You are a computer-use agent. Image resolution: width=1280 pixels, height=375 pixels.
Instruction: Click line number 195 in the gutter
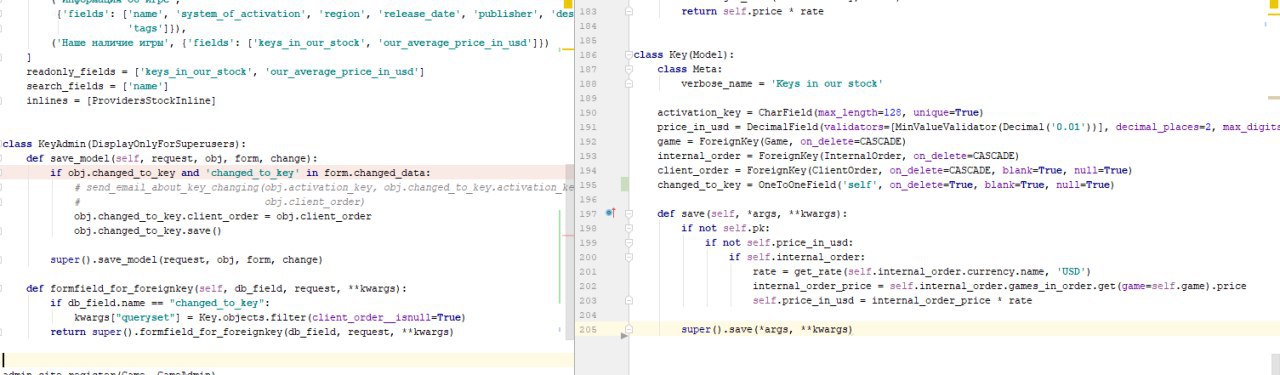[x=588, y=185]
